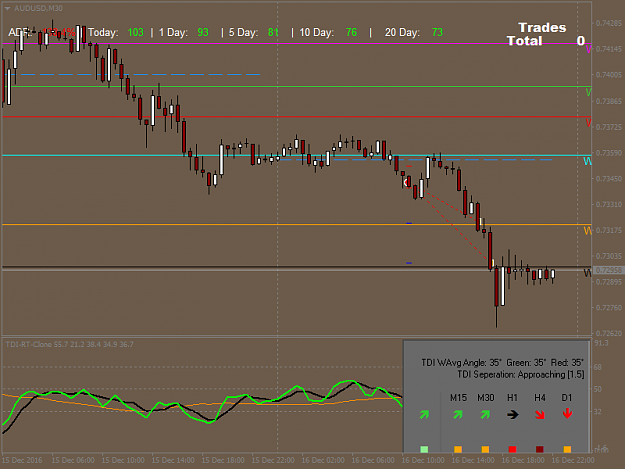625x469 pixels.
Task: Click the 68 indicator scale value
Action: [598, 367]
